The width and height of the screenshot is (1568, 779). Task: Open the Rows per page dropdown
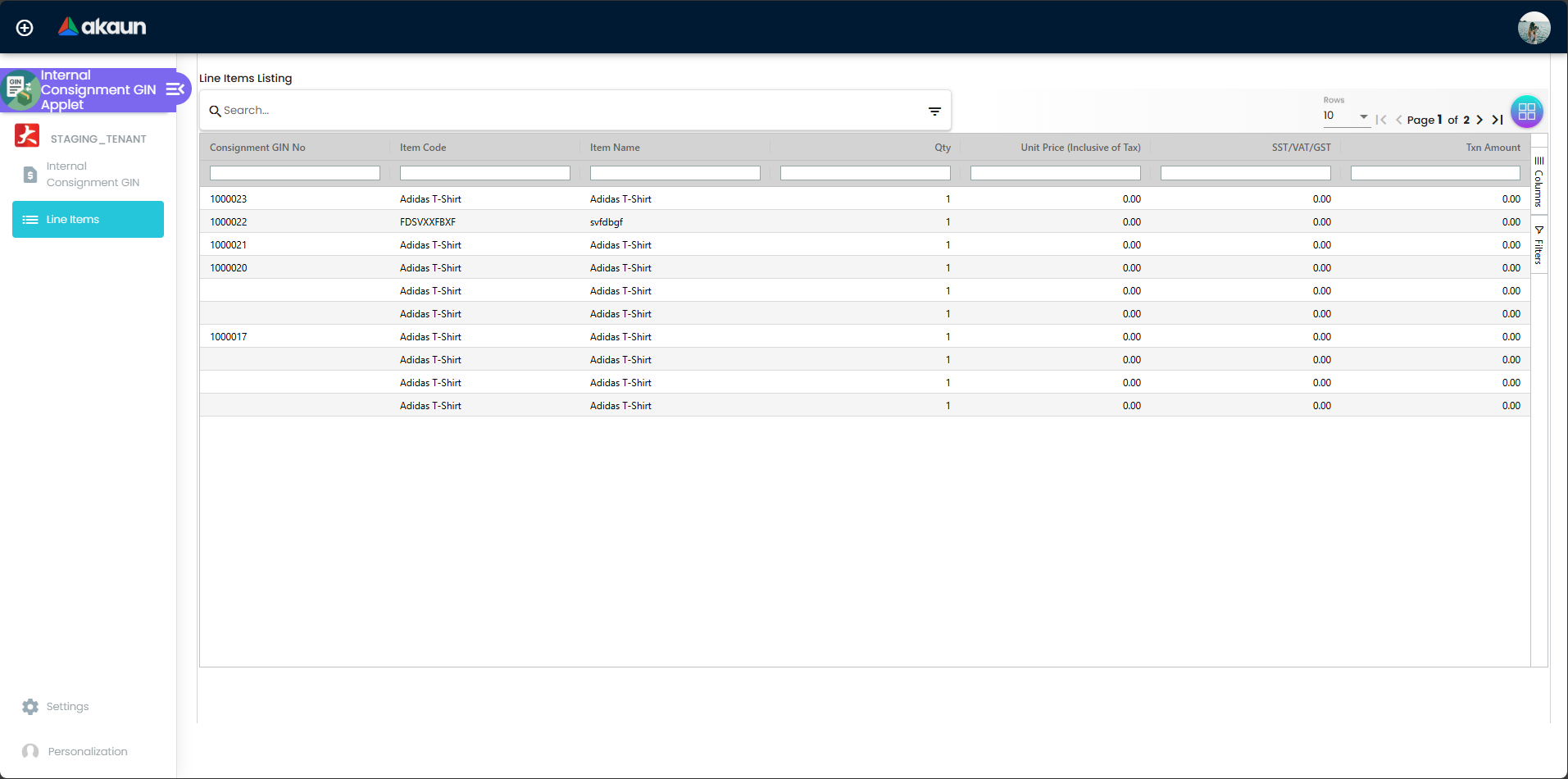point(1362,116)
